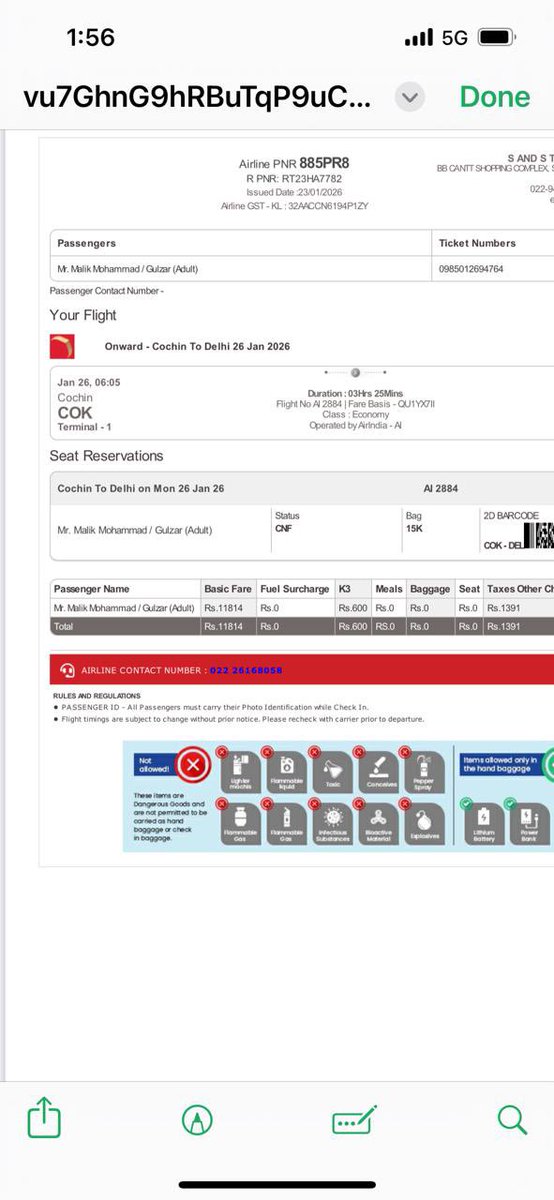554x1200 pixels.
Task: Select departure time Jan 26, 06:05
Action: [87, 382]
